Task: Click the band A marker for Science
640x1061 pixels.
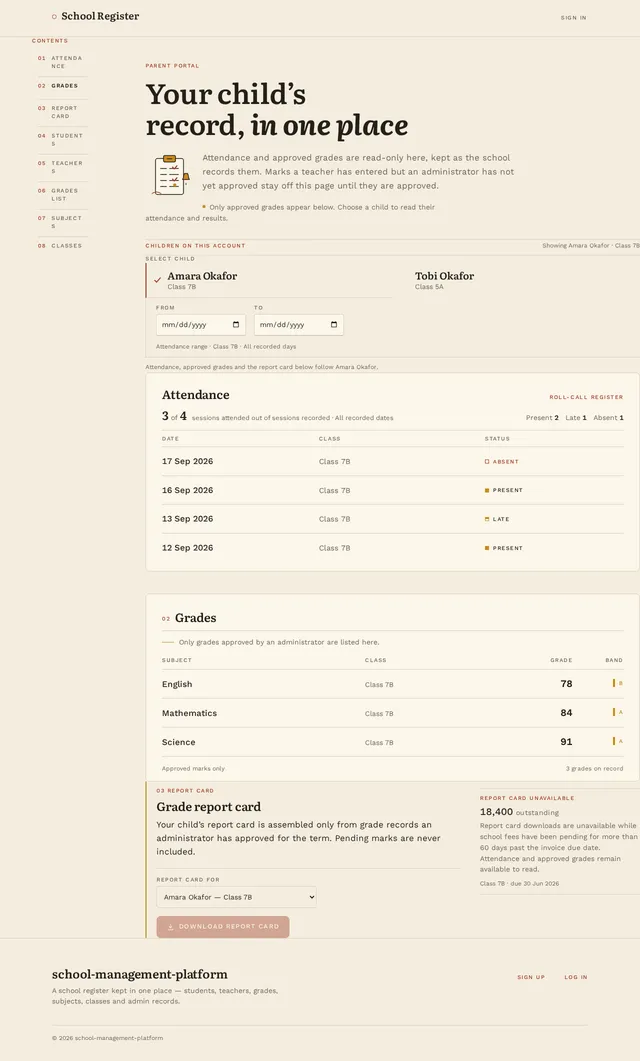Action: (618, 741)
